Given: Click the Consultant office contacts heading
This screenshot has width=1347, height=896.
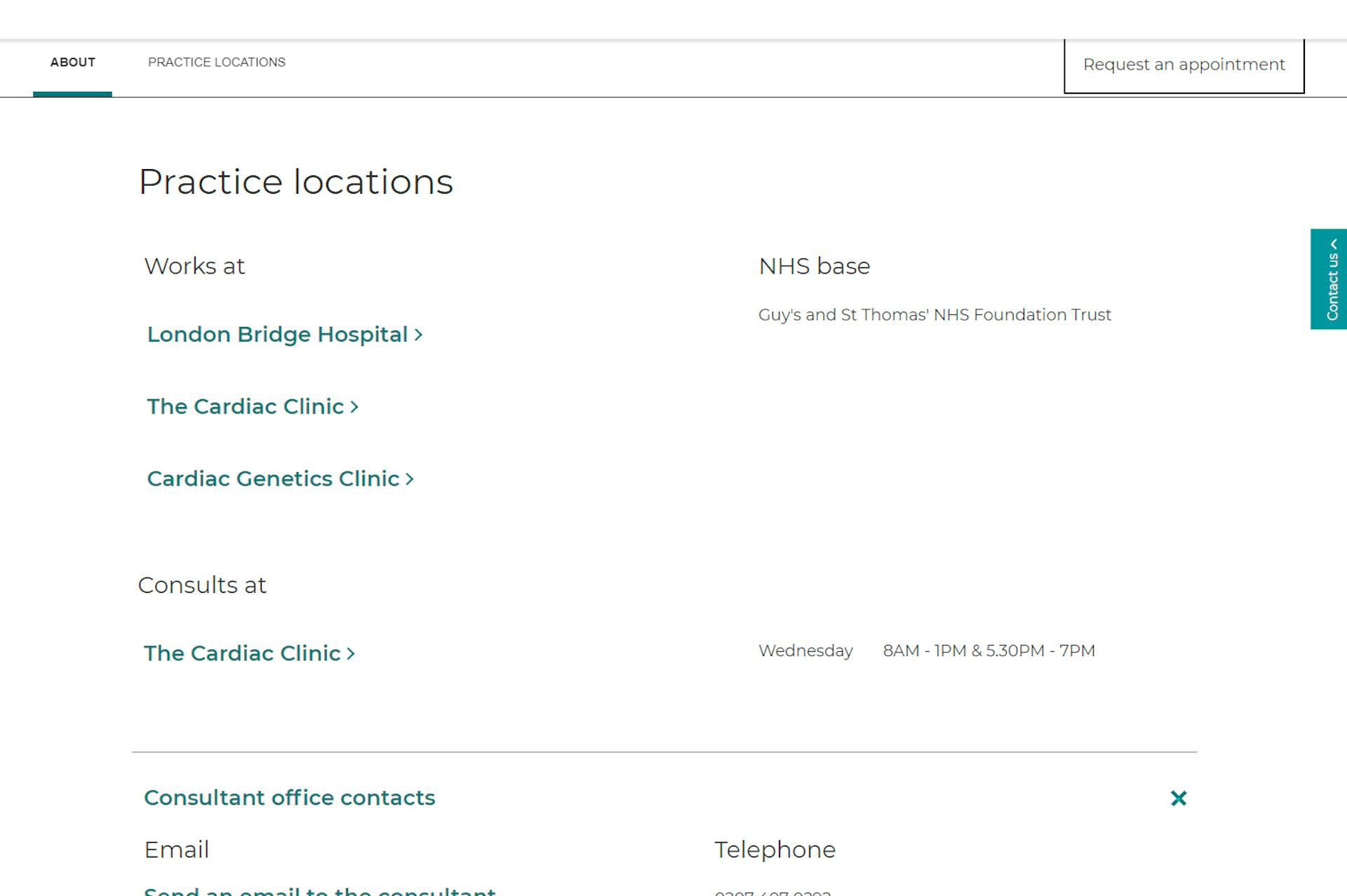Looking at the screenshot, I should click(x=290, y=798).
